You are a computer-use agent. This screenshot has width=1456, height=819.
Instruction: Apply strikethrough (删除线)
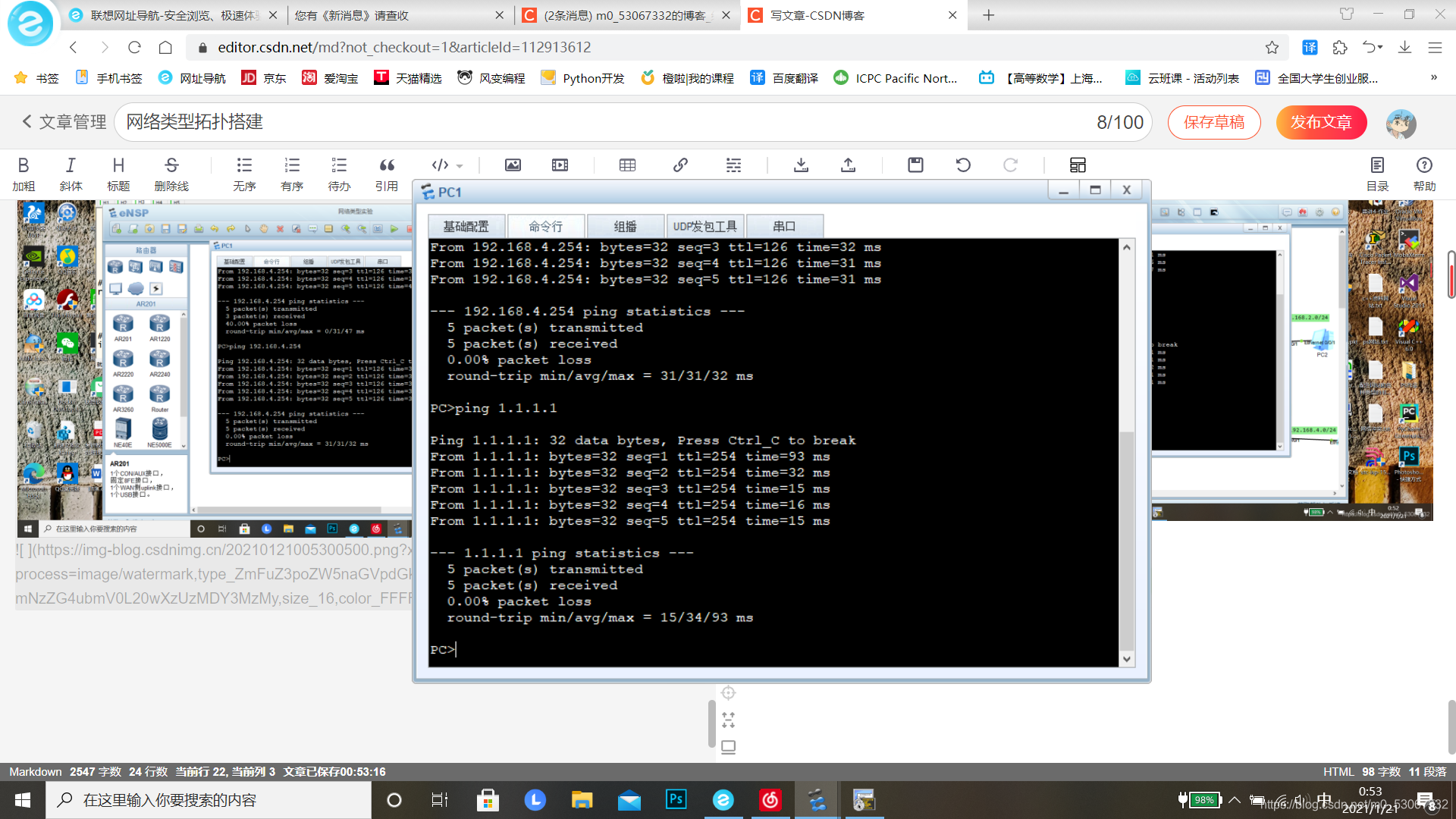[x=171, y=174]
